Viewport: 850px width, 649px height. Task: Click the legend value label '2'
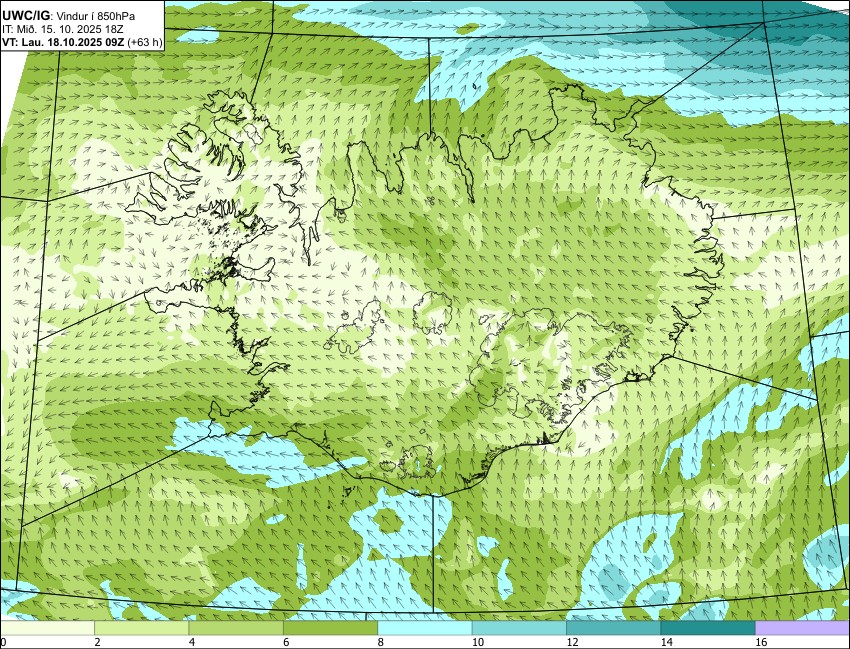[x=98, y=642]
